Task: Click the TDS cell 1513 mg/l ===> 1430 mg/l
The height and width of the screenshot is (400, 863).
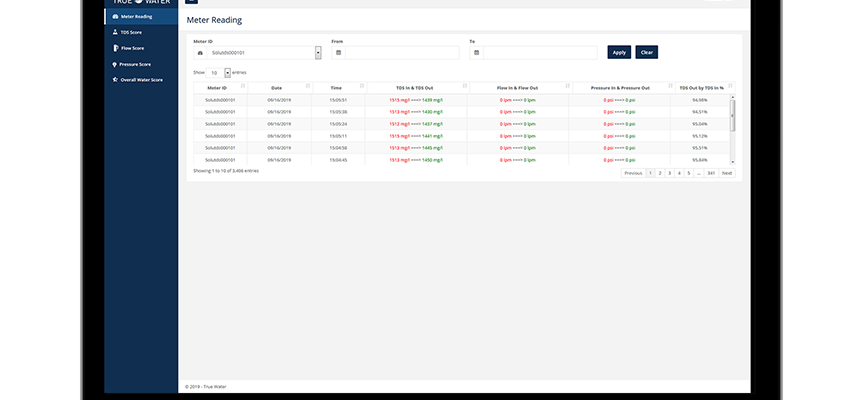Action: [x=416, y=112]
